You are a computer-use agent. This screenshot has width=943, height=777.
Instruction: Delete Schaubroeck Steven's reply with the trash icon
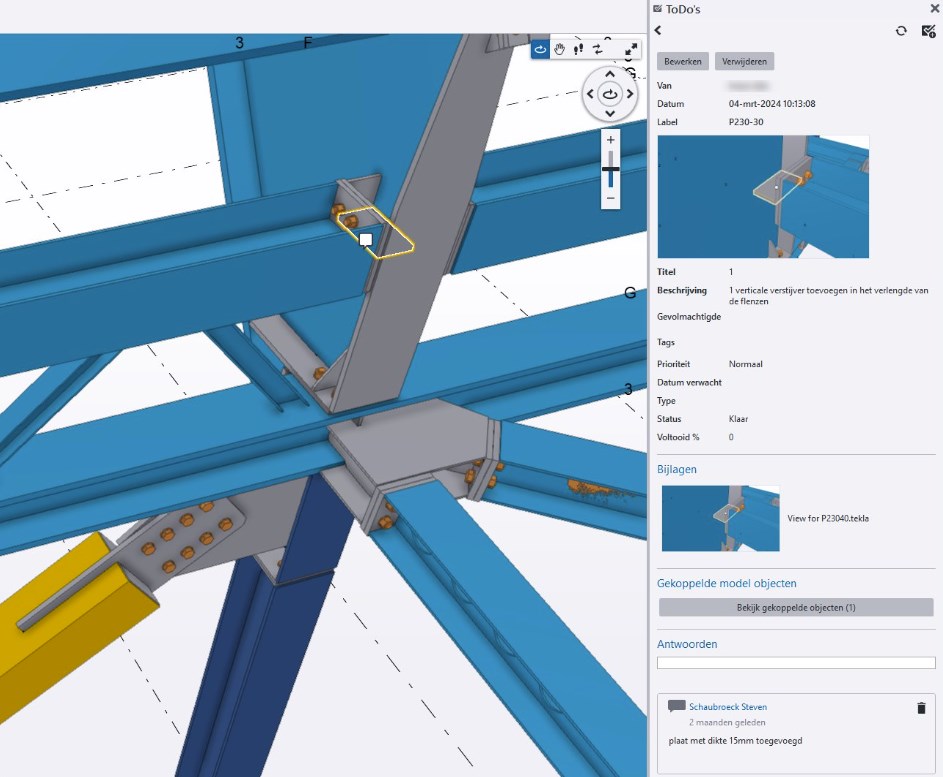coord(921,708)
